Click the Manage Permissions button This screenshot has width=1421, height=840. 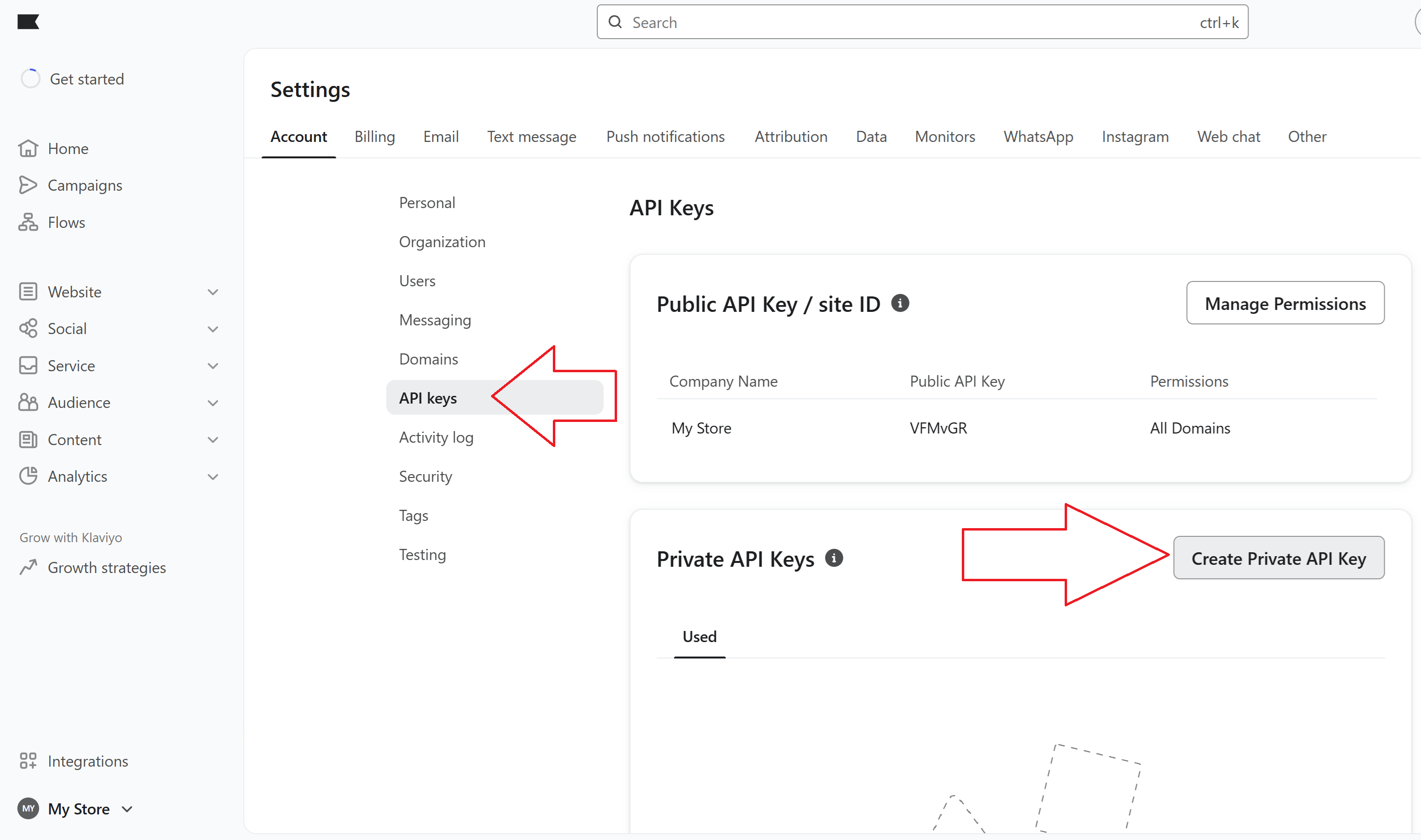[x=1285, y=303]
